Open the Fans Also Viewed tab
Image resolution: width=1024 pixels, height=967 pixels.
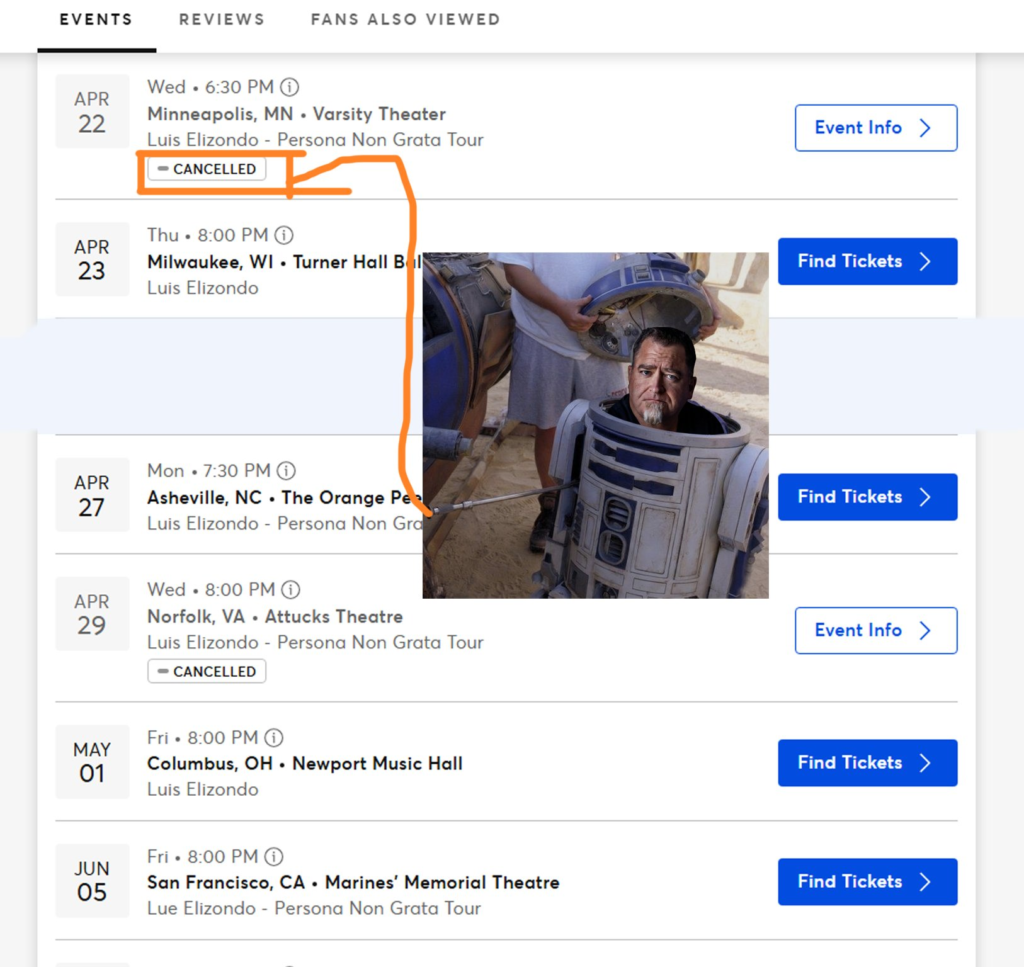405,19
